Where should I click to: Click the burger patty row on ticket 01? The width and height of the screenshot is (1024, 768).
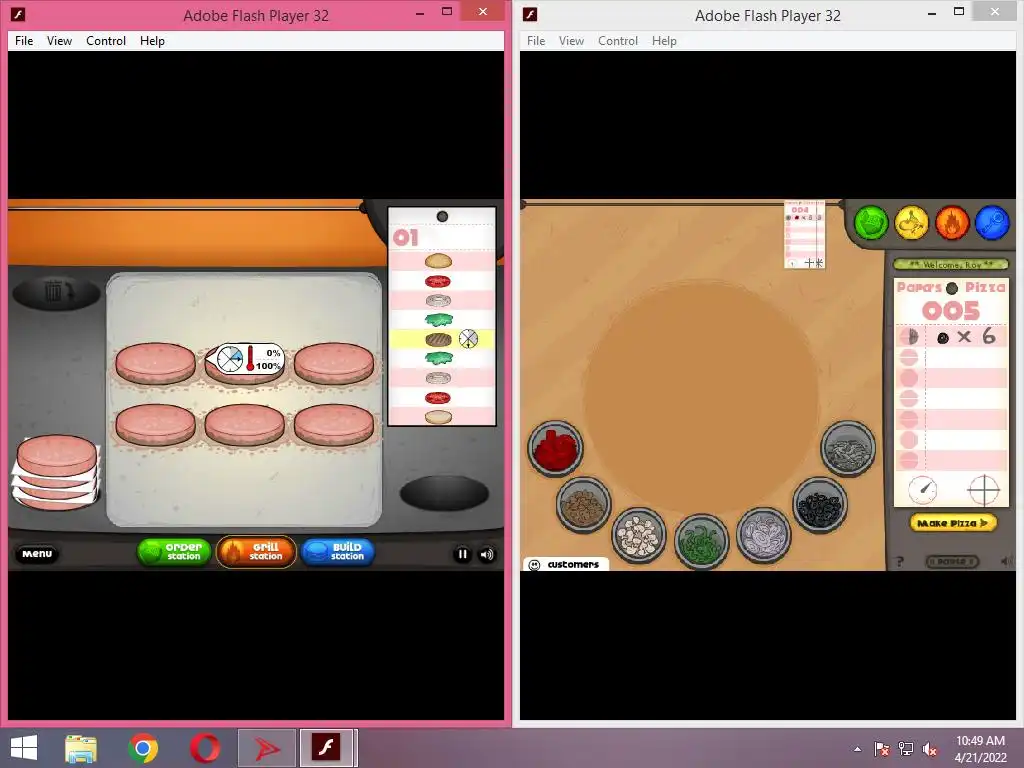tap(442, 339)
